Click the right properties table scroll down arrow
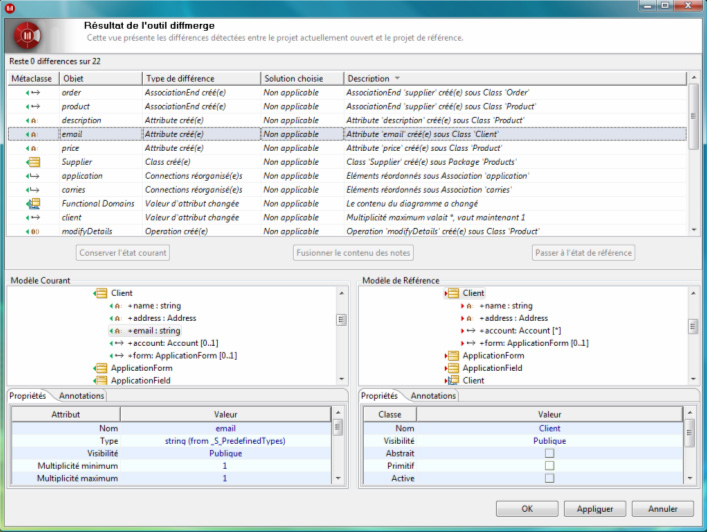707x532 pixels. (690, 478)
